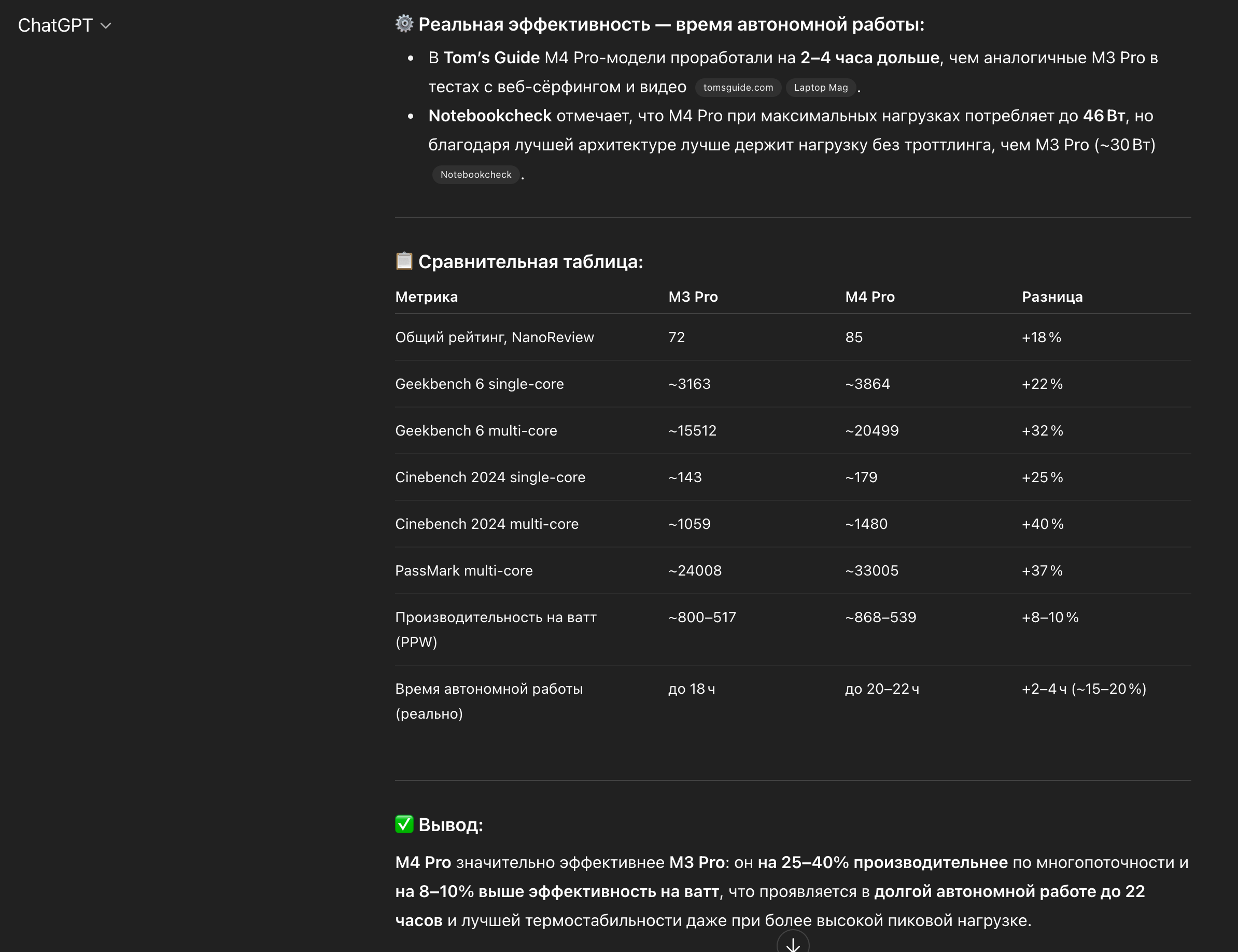The width and height of the screenshot is (1238, 952).
Task: Select the M3 Pro column header
Action: coord(693,297)
